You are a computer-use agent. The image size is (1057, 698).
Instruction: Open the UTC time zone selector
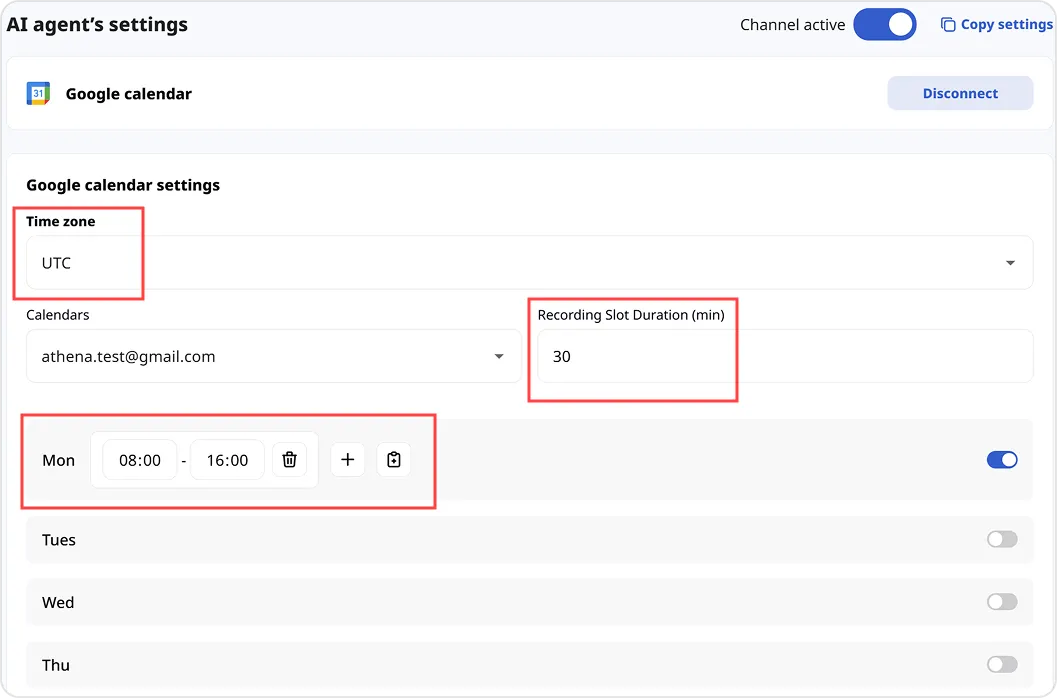[x=520, y=263]
